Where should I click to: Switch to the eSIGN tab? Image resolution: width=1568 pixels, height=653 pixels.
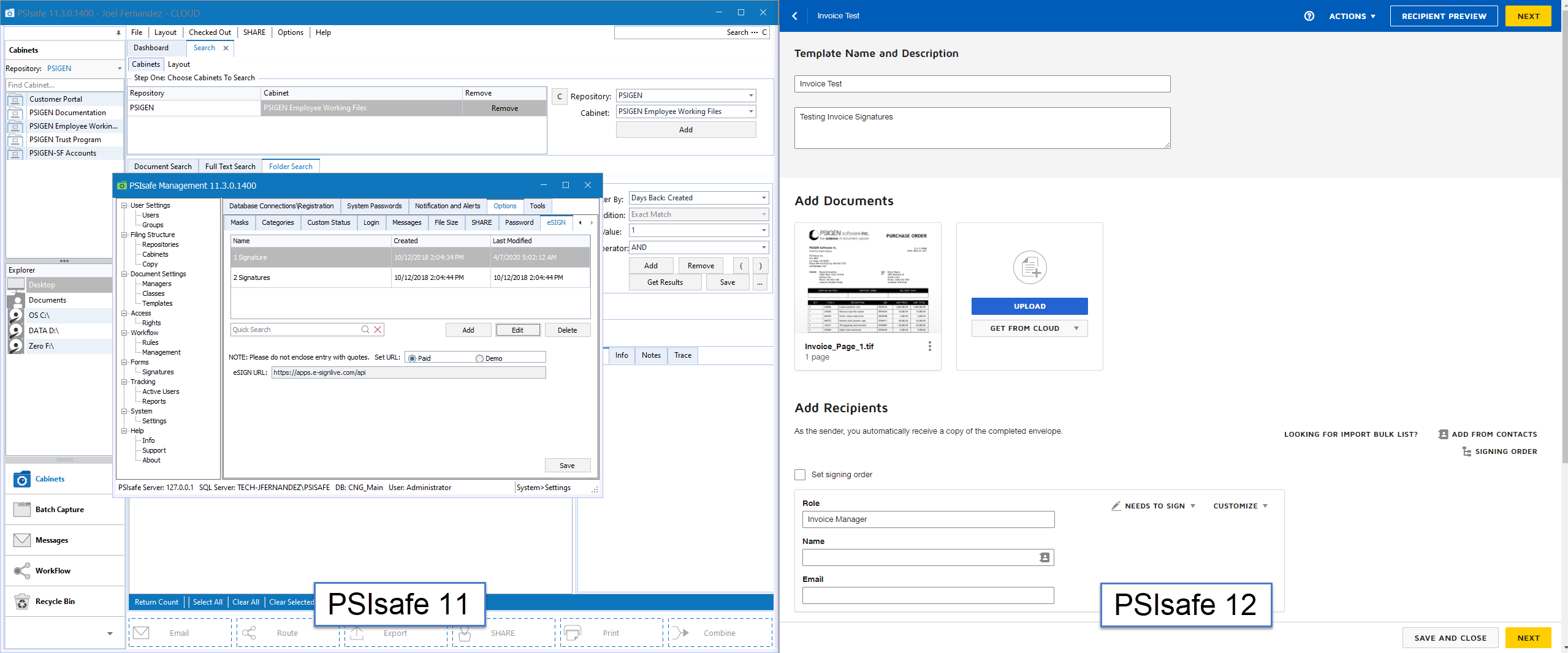(556, 222)
